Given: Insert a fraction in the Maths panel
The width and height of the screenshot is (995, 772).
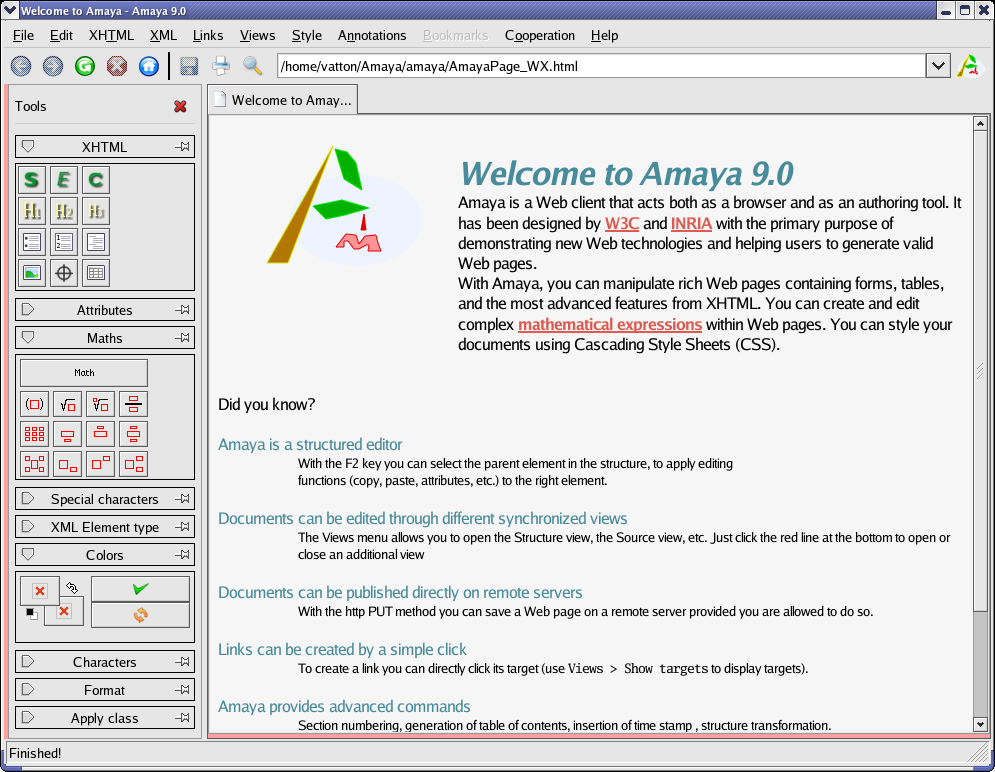Looking at the screenshot, I should pyautogui.click(x=133, y=404).
